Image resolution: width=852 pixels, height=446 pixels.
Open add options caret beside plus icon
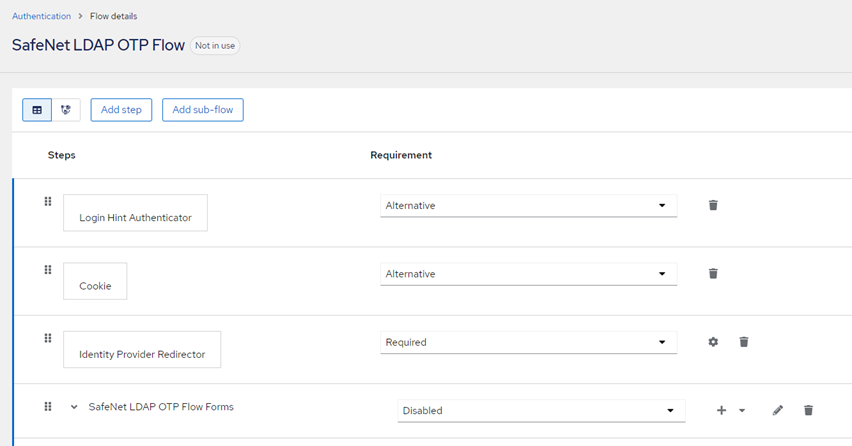pos(742,411)
